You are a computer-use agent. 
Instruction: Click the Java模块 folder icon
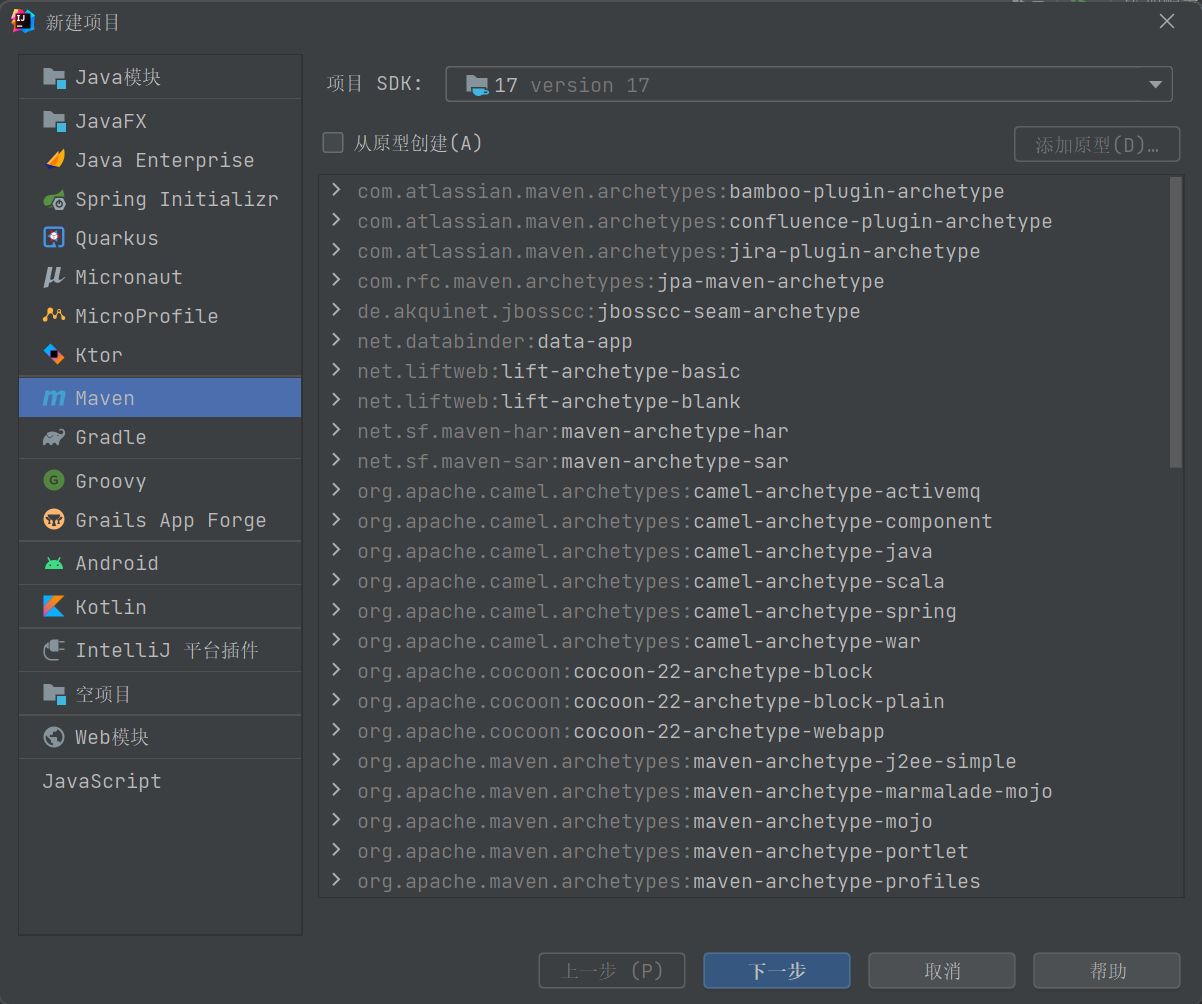click(x=54, y=78)
